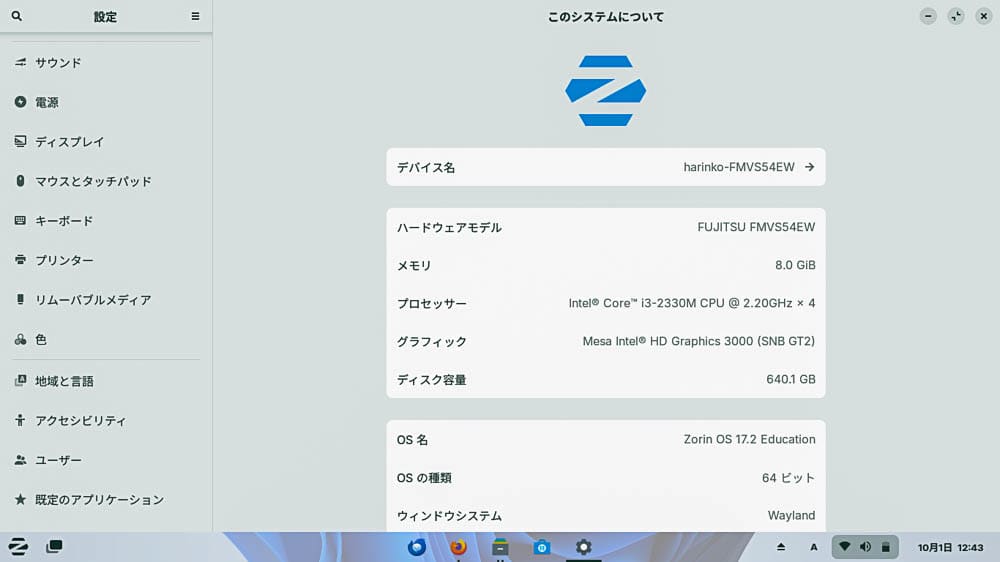Expand デバイス名 device name row

tap(606, 167)
